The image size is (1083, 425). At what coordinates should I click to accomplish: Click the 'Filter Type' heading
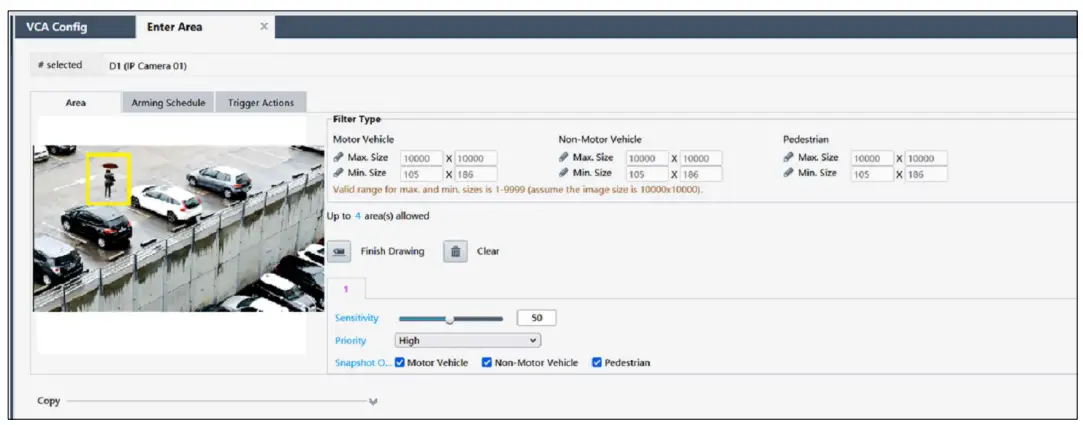click(x=356, y=120)
